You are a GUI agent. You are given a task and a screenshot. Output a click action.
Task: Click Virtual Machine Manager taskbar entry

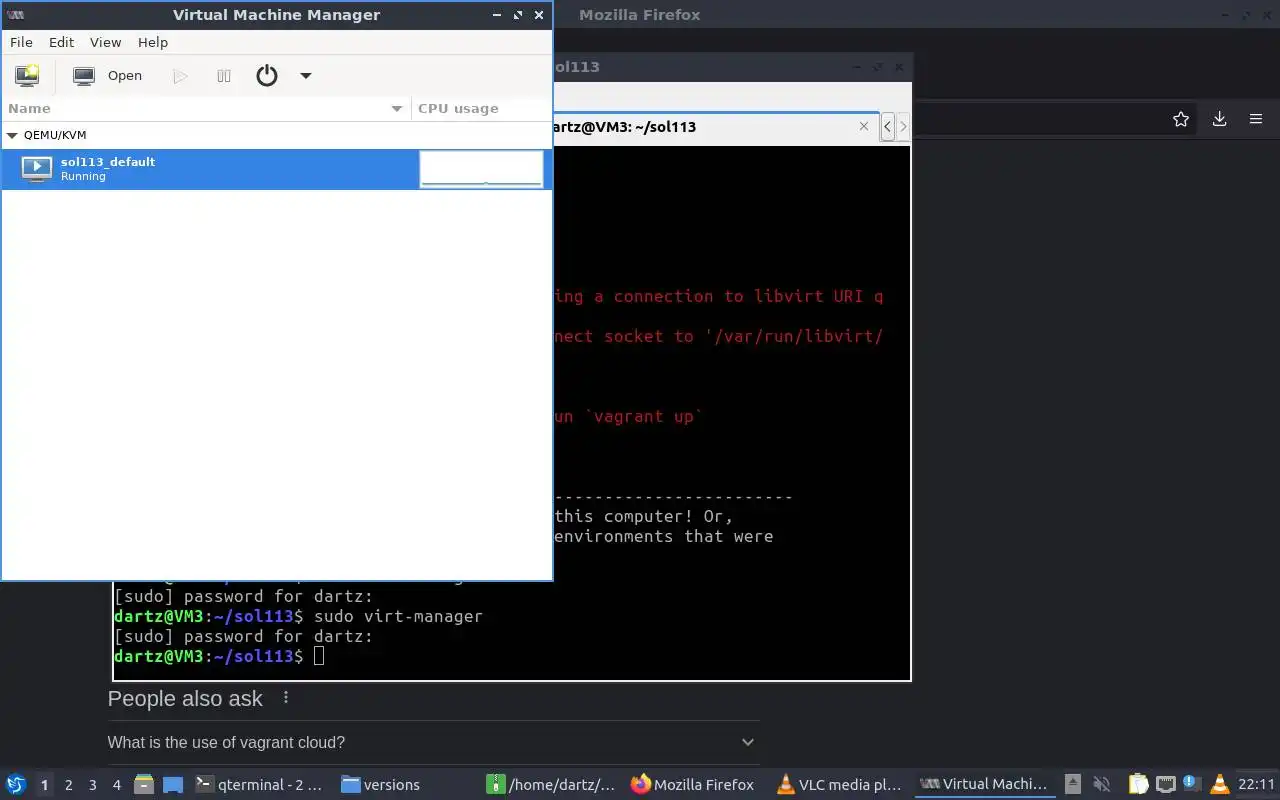click(x=985, y=785)
